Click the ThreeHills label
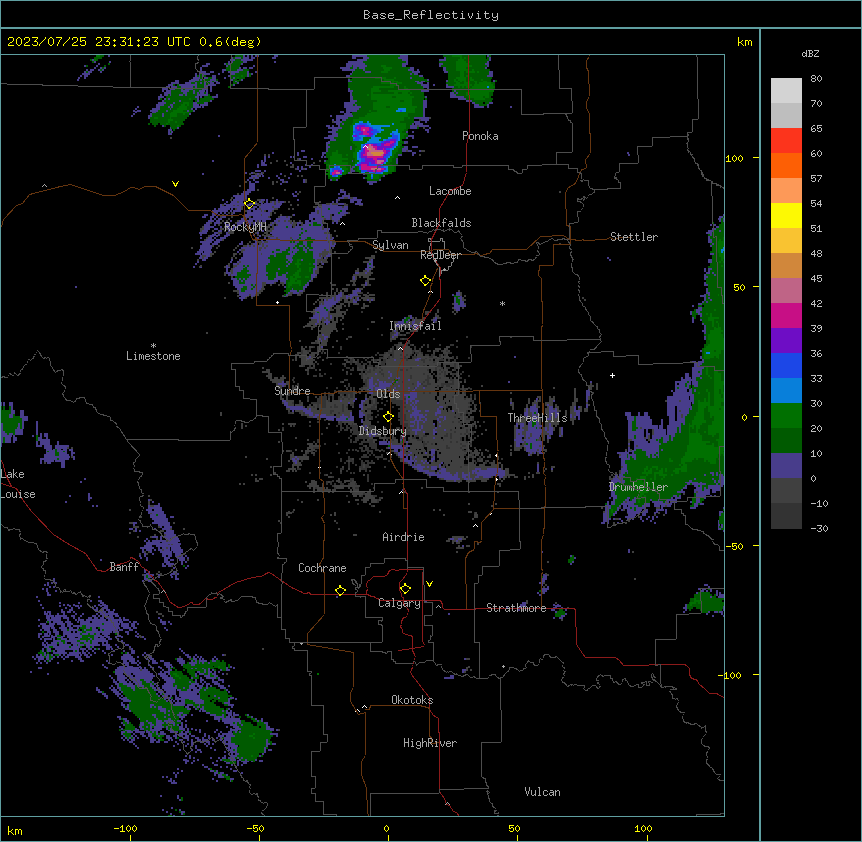This screenshot has width=862, height=842. (x=537, y=418)
